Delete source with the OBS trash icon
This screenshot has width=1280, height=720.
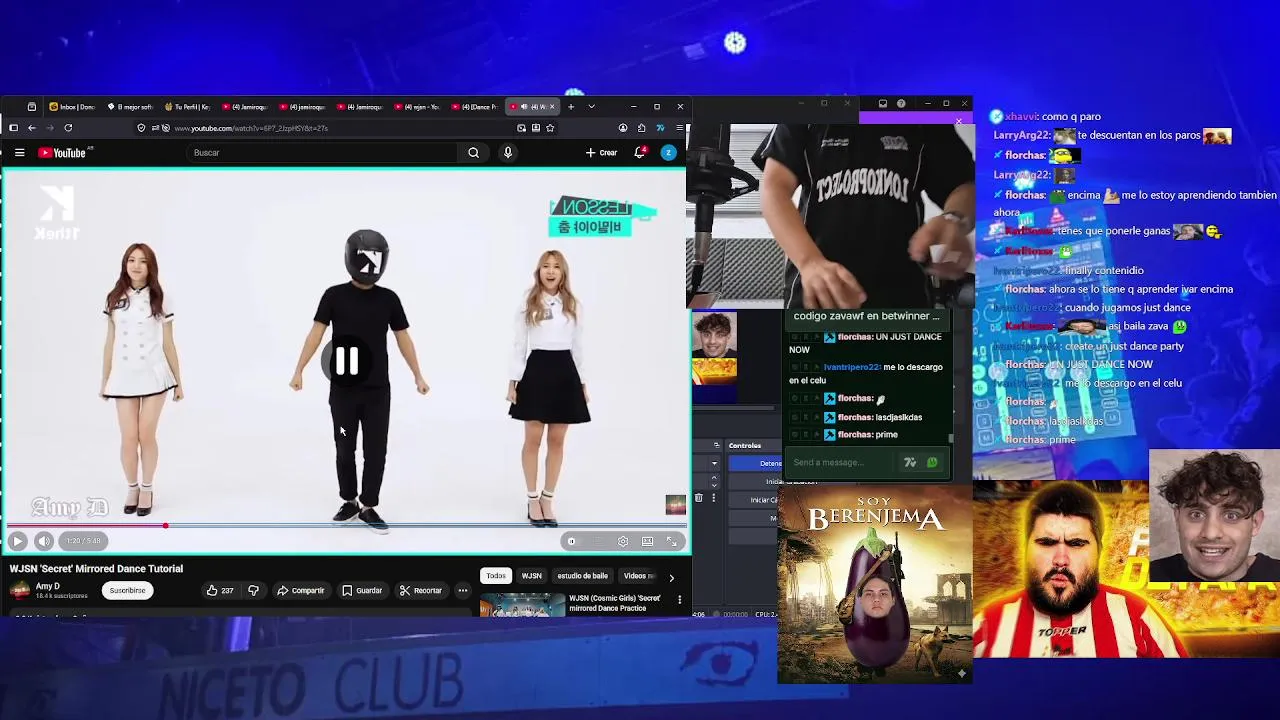click(698, 497)
